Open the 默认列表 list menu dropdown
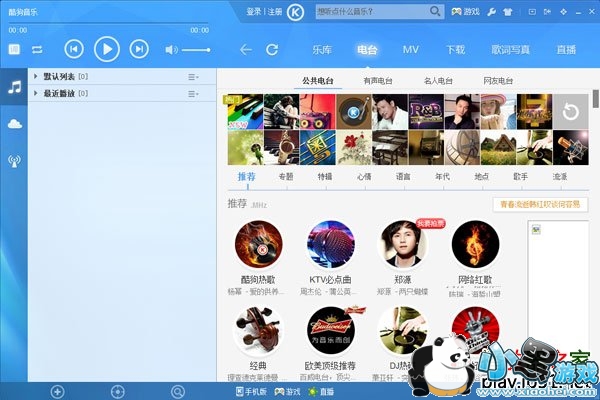Screen dimensions: 600x400 coord(193,77)
